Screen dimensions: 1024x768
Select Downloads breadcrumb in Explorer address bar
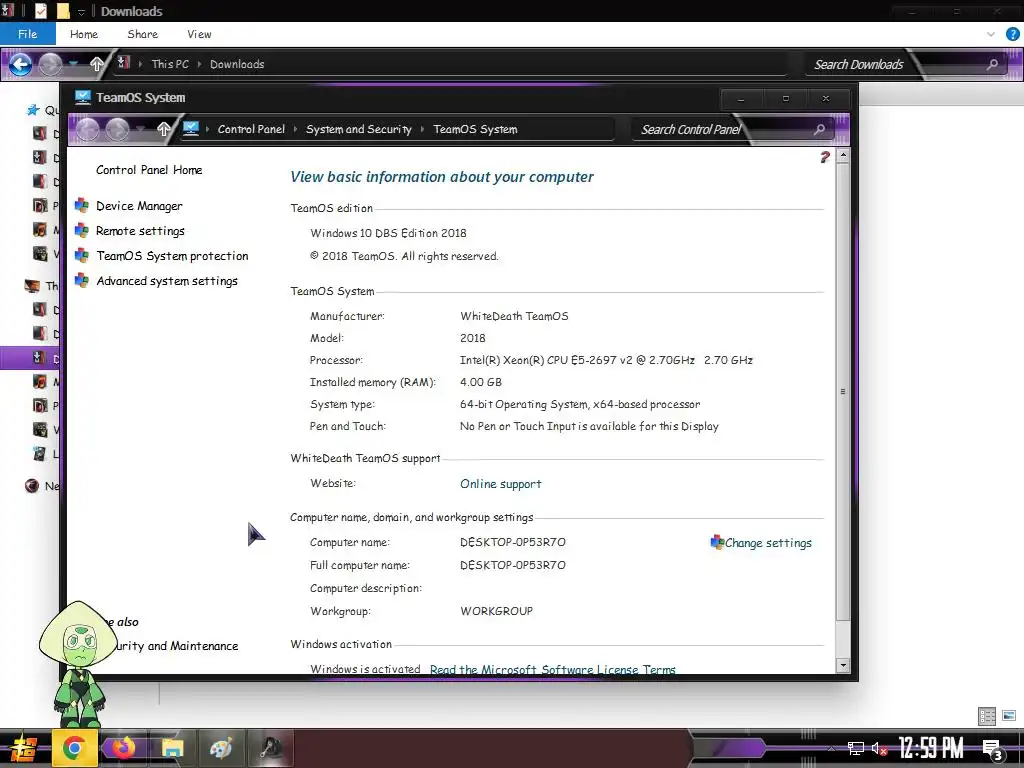237,64
